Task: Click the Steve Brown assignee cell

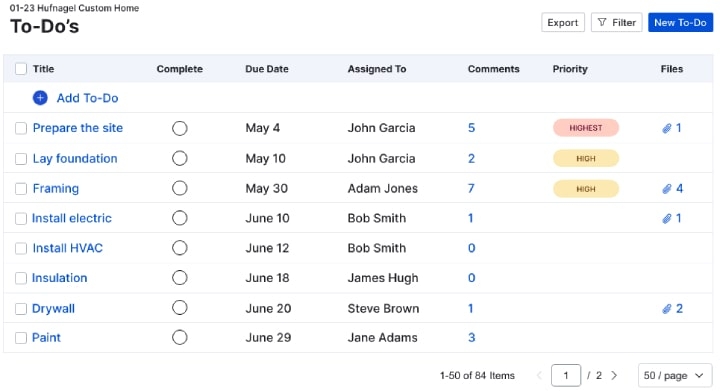Action: (x=383, y=308)
